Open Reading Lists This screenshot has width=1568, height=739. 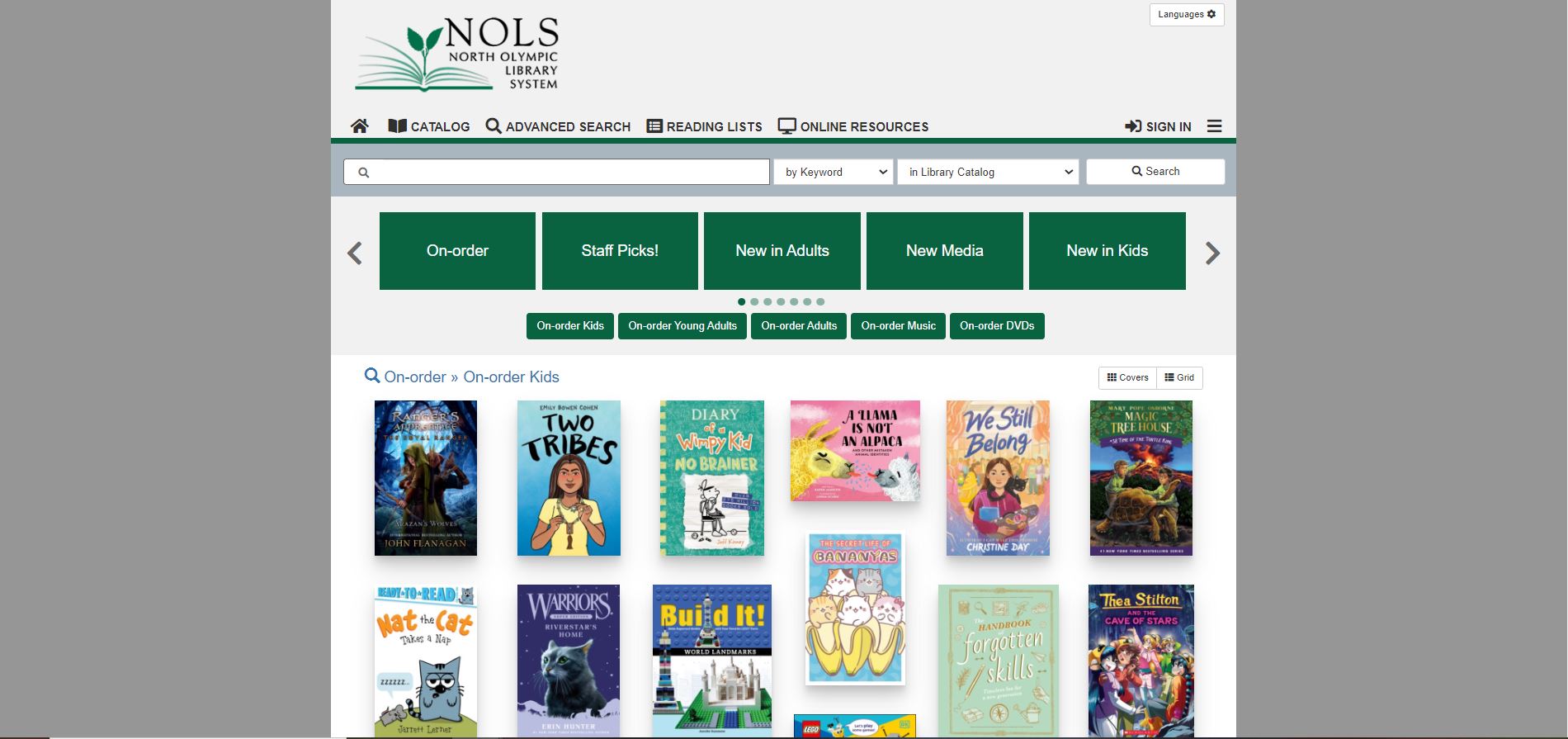704,126
